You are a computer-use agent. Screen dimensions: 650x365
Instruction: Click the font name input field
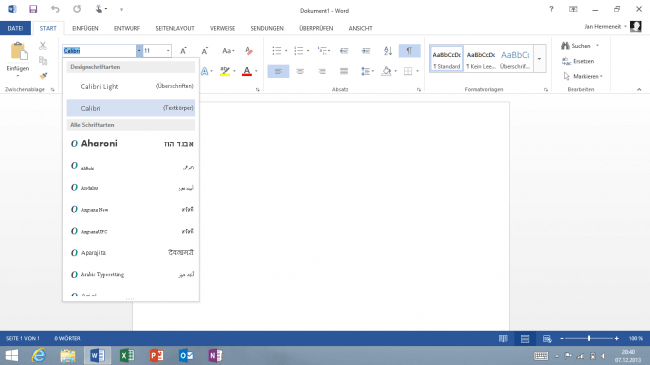99,51
